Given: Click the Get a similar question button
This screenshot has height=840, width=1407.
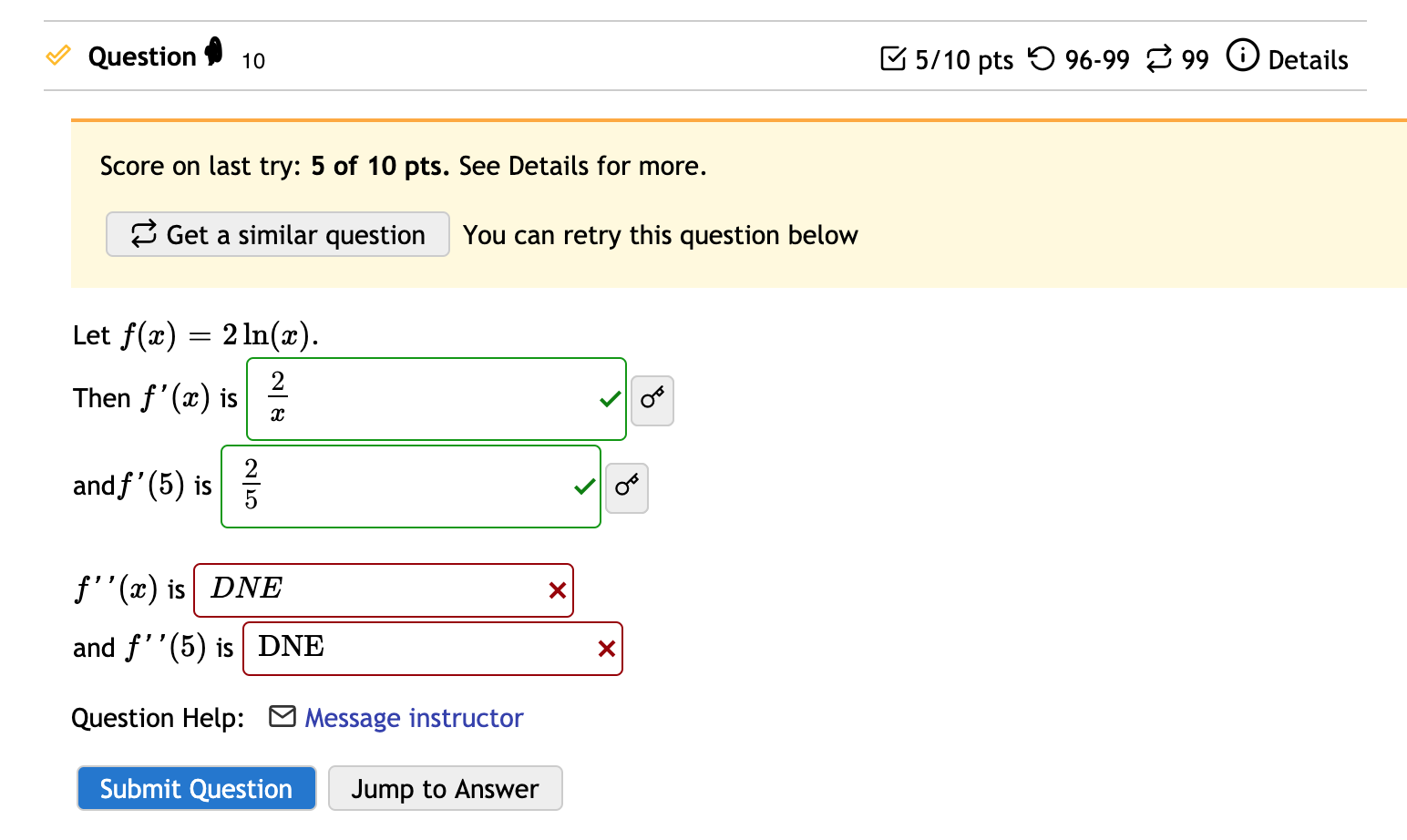Looking at the screenshot, I should [x=277, y=234].
